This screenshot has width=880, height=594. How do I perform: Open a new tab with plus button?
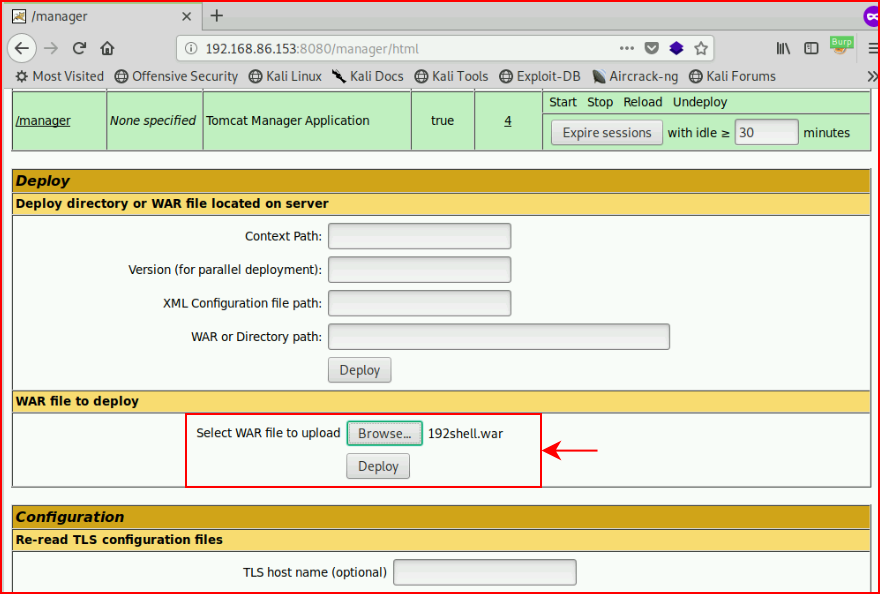point(217,16)
